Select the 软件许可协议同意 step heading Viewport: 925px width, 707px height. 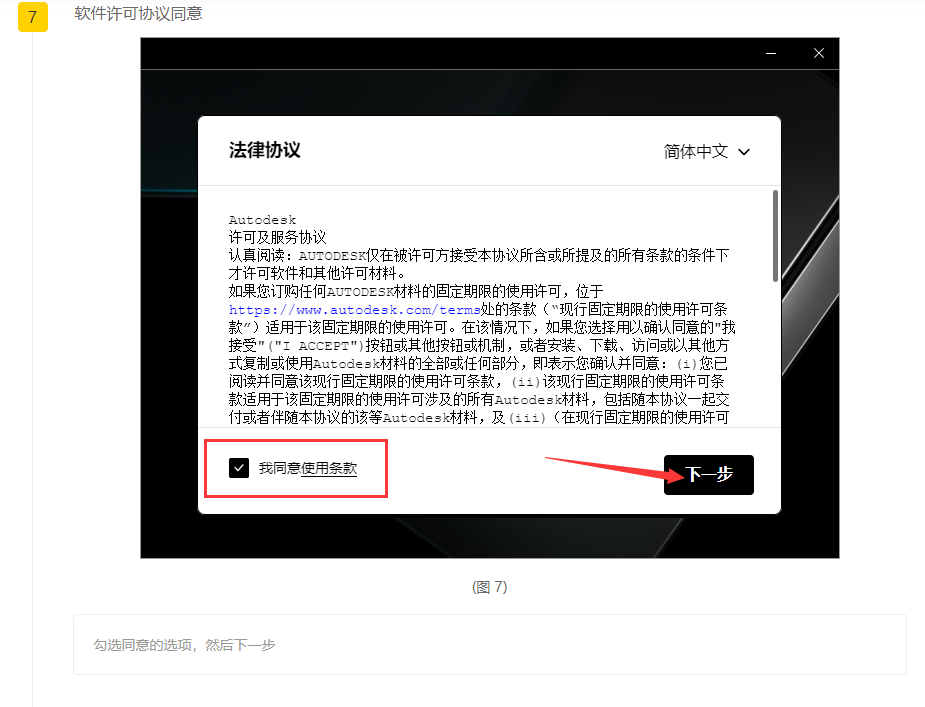[139, 14]
